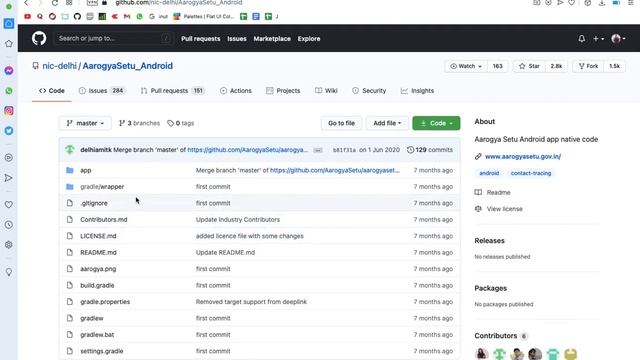Open WhatsApp in the Opera sidebar
This screenshot has height=360, width=640.
coord(9,91)
